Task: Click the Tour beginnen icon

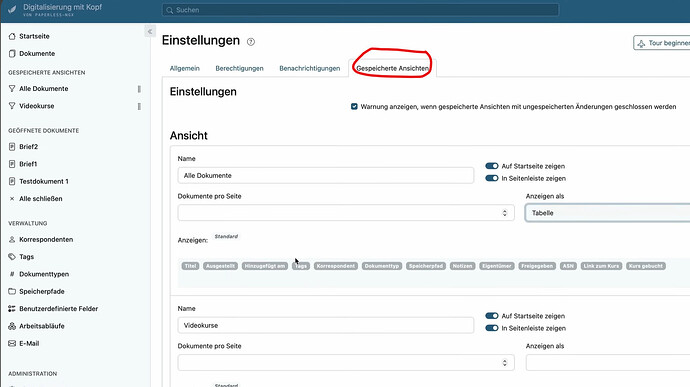Action: coord(641,43)
